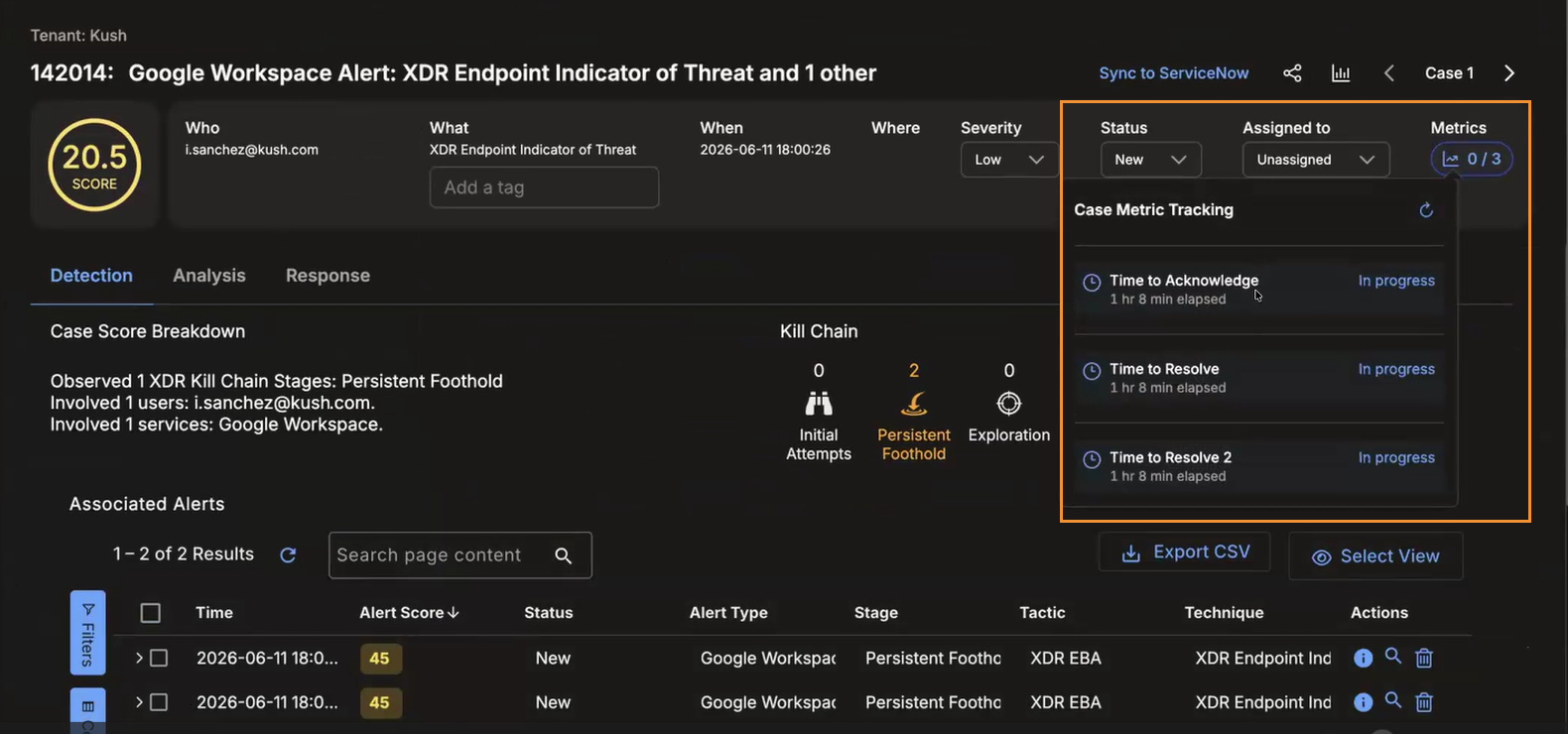
Task: Click "In progress" beside Time to Resolve
Action: click(x=1396, y=369)
